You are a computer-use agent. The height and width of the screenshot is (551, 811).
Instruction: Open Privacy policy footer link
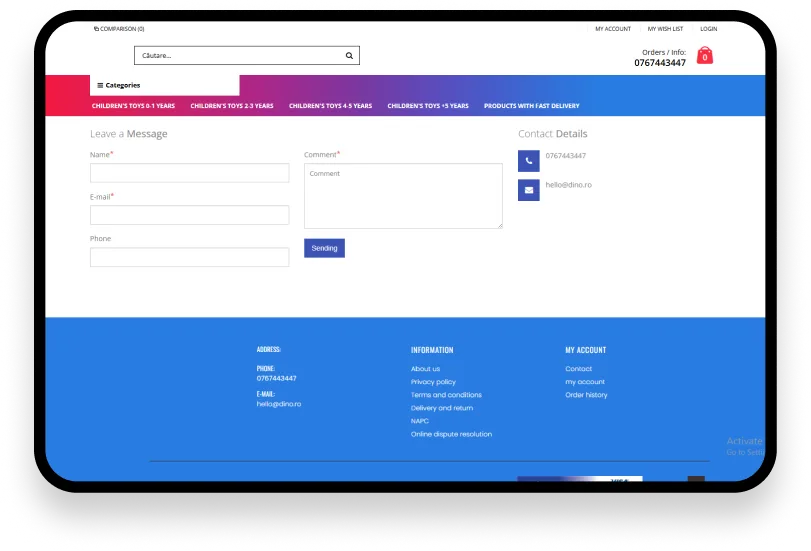[433, 382]
